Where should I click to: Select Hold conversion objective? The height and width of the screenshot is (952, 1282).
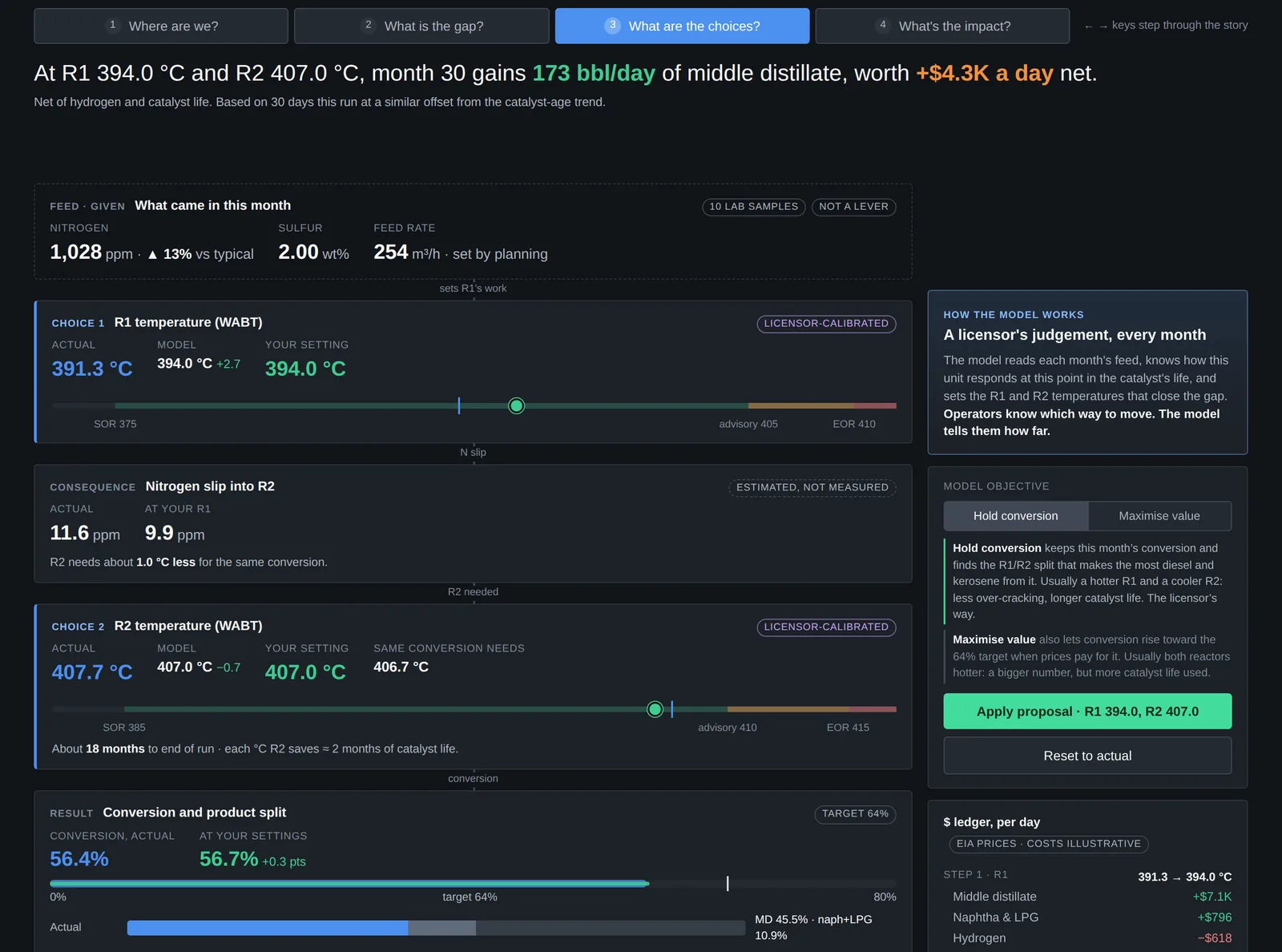(1016, 516)
